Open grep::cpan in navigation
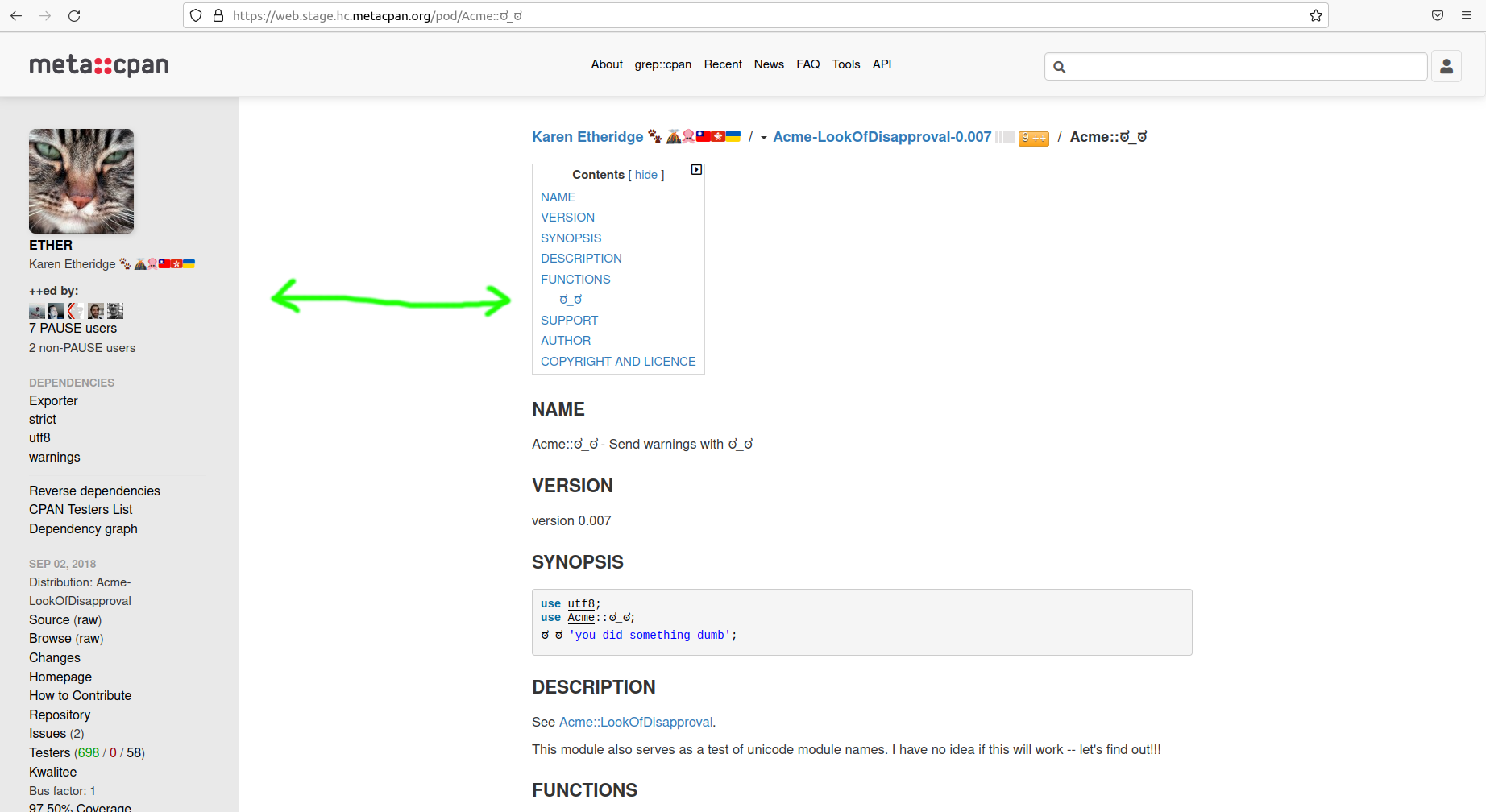 pos(662,64)
